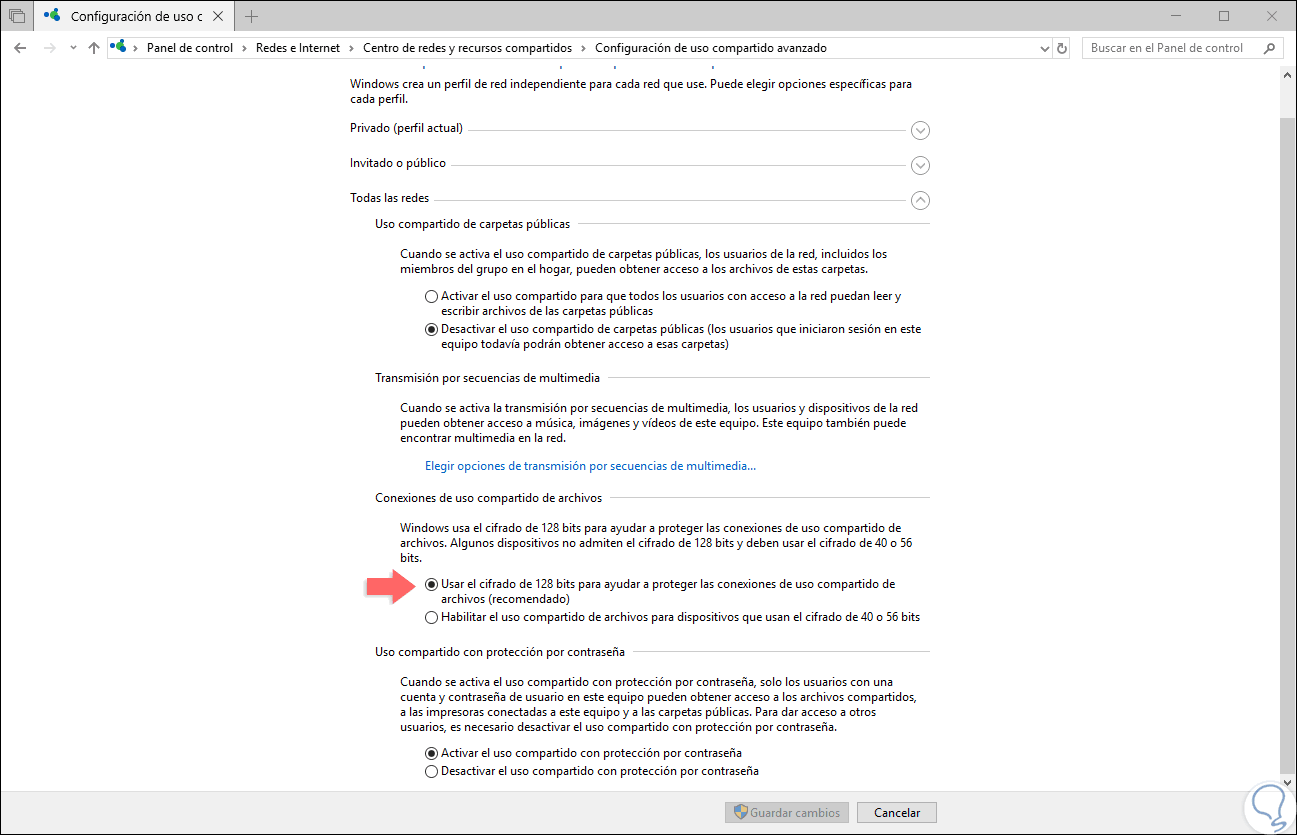1297x835 pixels.
Task: Click the search magnifier icon
Action: (x=1269, y=48)
